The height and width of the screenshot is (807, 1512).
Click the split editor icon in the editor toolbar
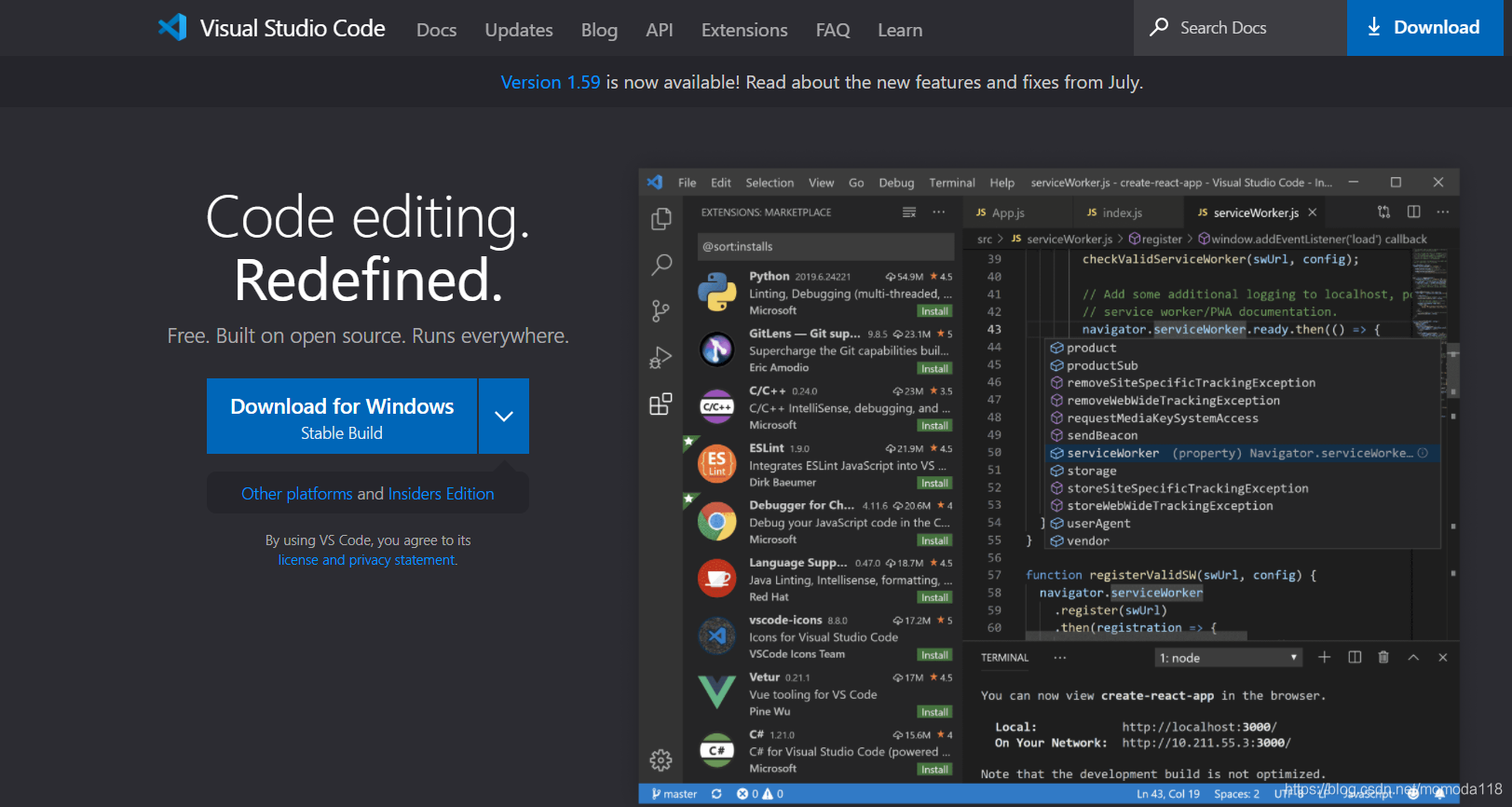1413,212
